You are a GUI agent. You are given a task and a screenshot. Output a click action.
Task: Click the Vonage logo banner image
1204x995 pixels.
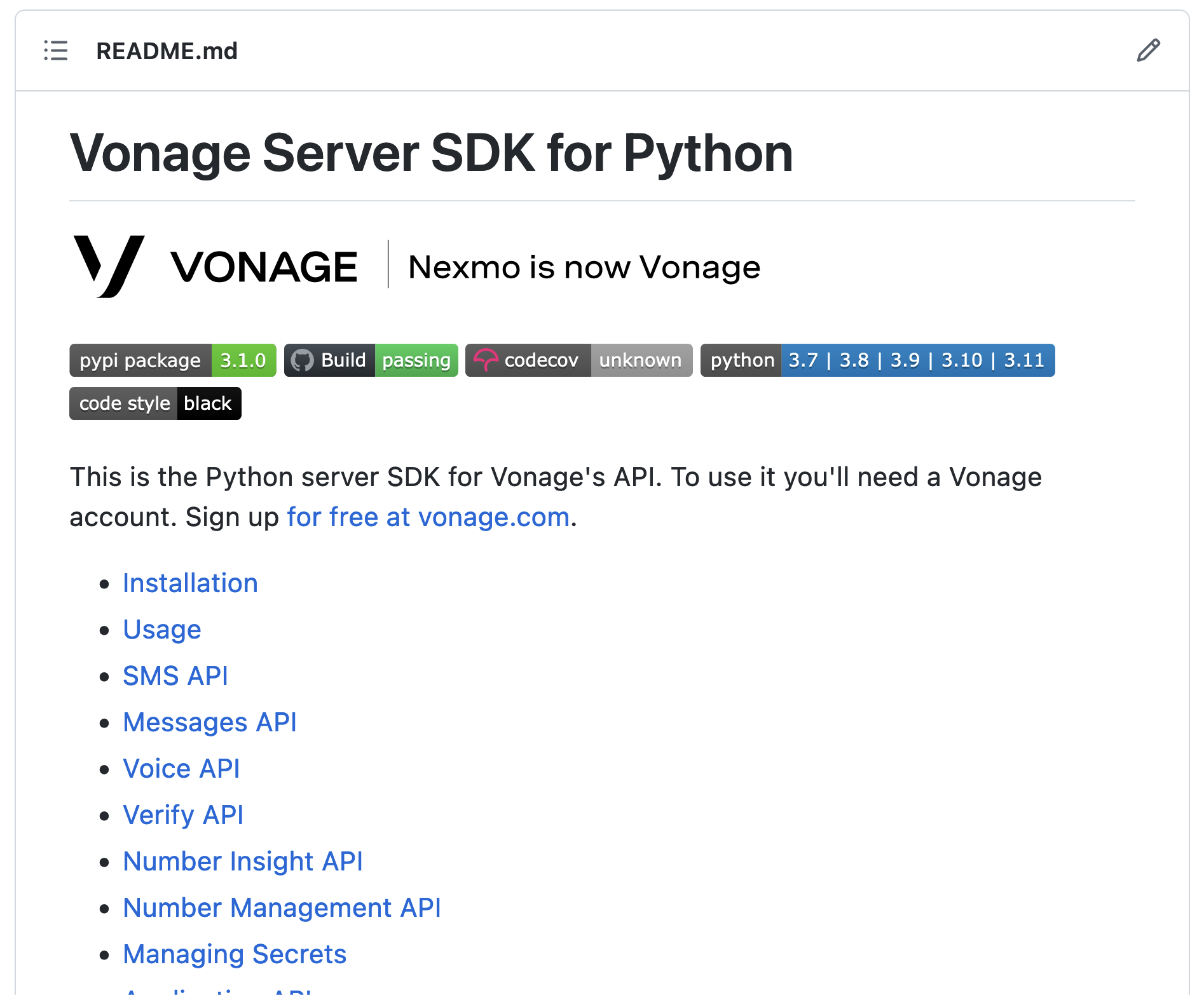(416, 266)
